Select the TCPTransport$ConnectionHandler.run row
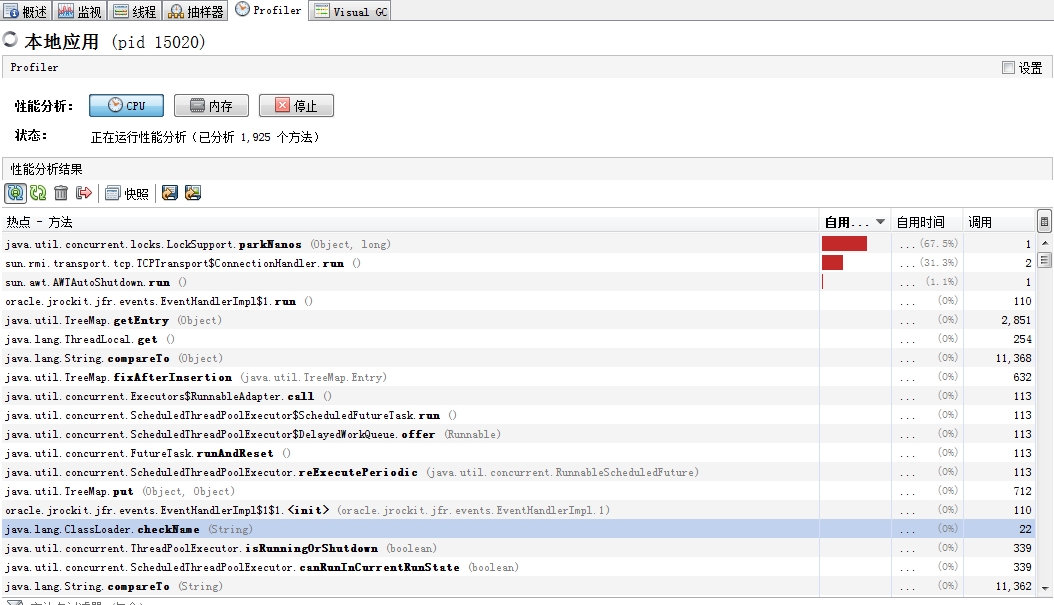Screen dimensions: 1054x605 (x=518, y=263)
